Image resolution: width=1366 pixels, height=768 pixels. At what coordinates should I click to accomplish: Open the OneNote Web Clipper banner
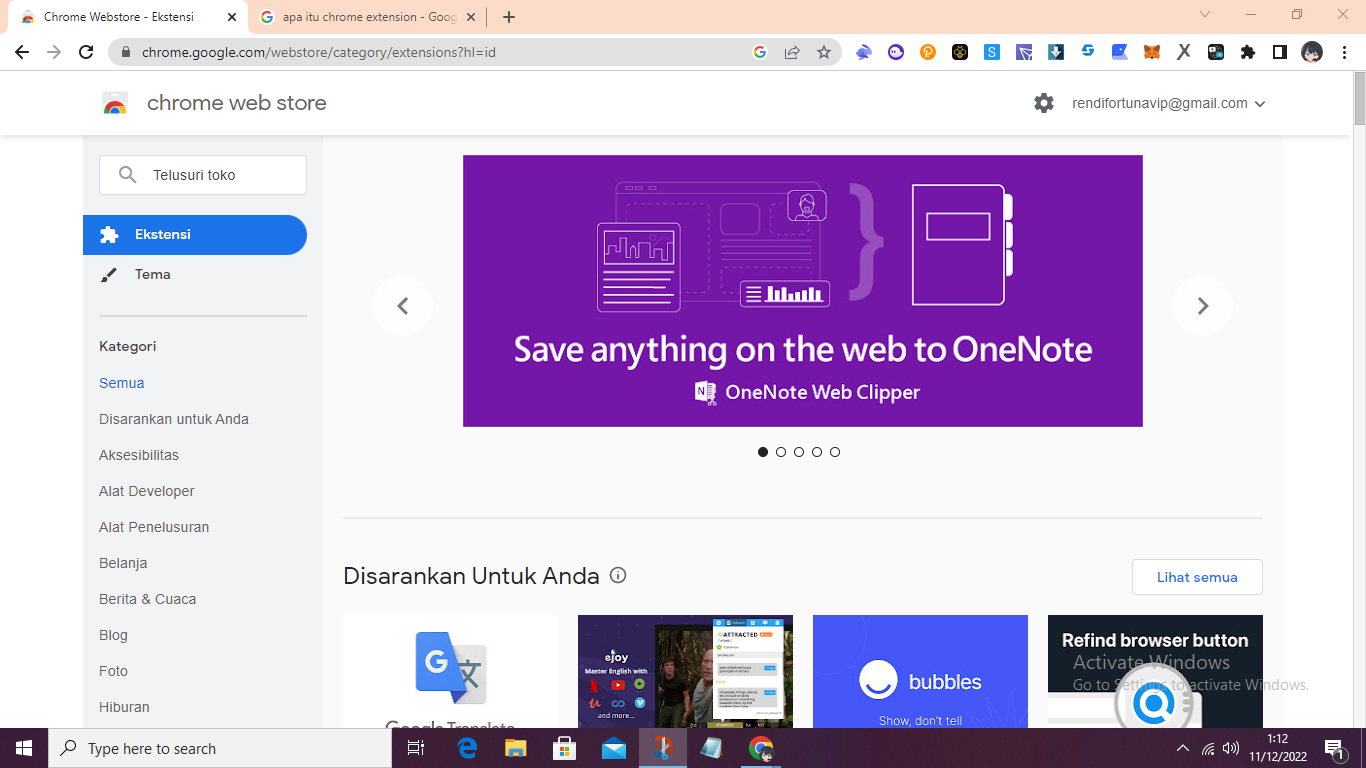coord(803,291)
